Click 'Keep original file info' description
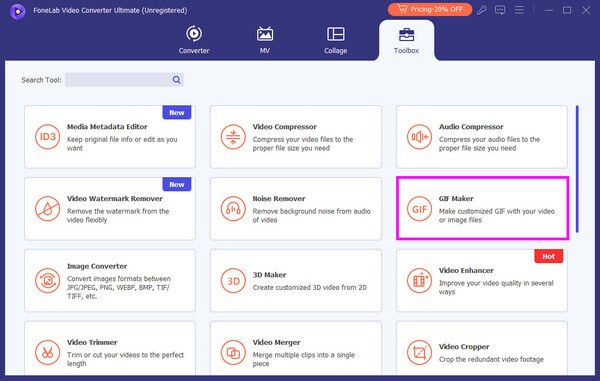This screenshot has height=381, width=600. pos(122,143)
